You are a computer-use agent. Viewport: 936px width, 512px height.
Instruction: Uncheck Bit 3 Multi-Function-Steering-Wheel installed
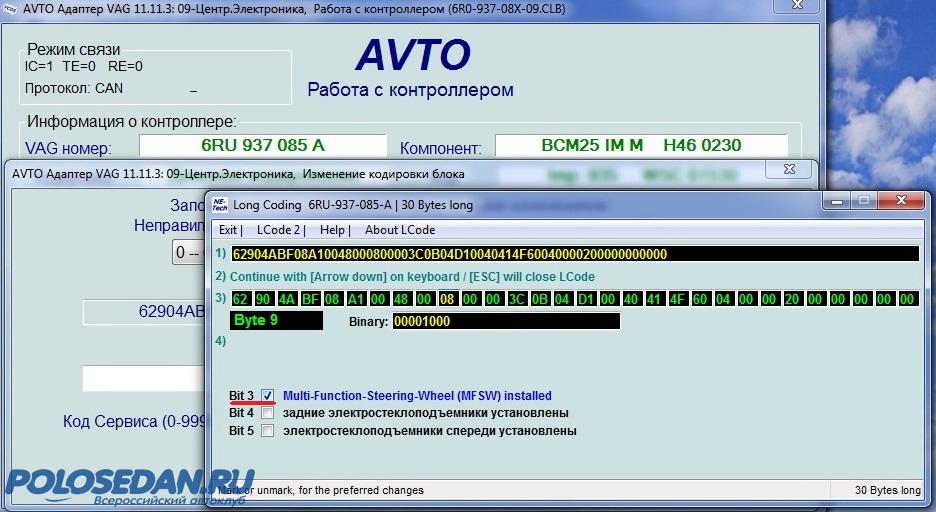268,396
